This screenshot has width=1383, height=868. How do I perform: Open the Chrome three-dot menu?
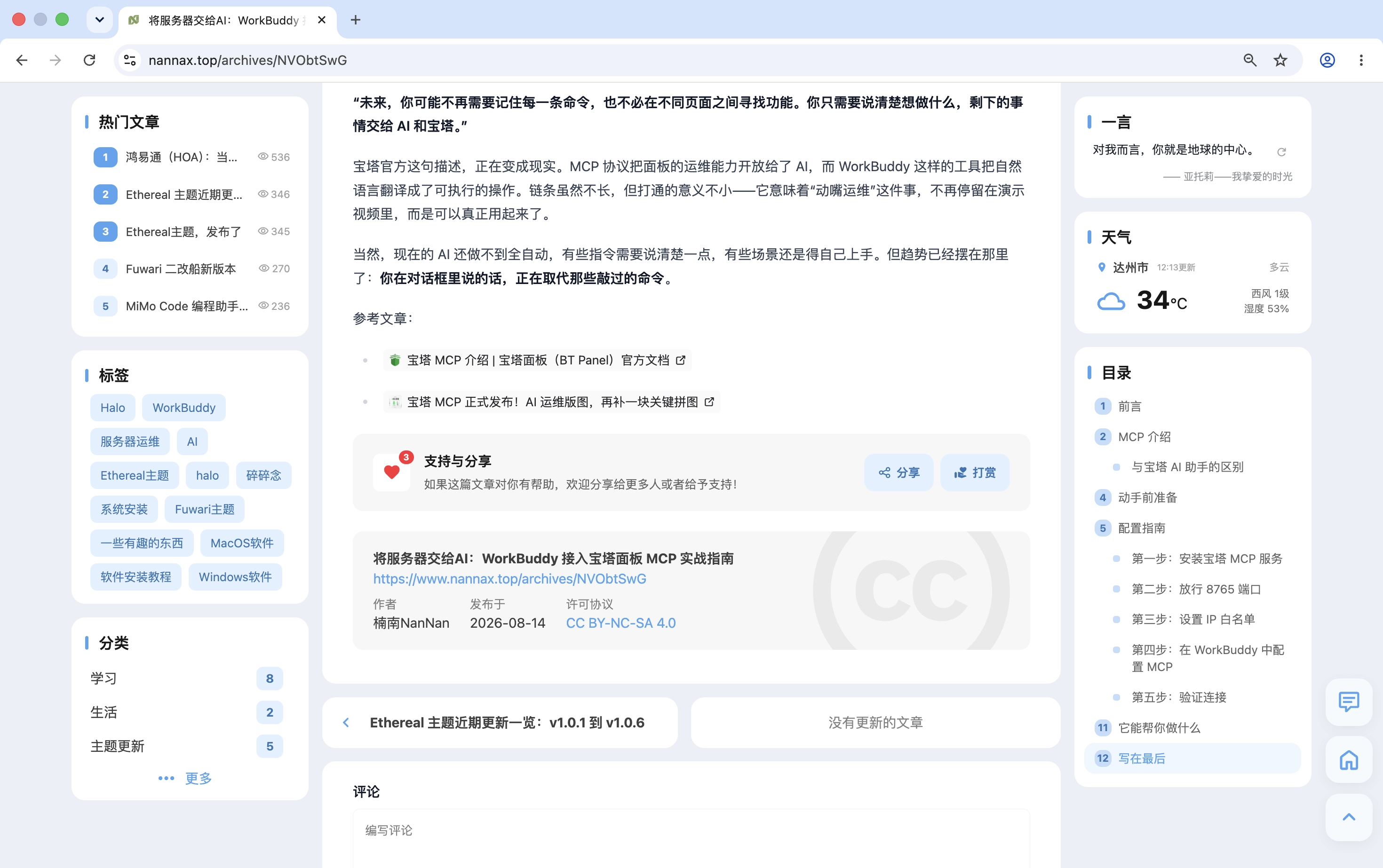[1360, 60]
